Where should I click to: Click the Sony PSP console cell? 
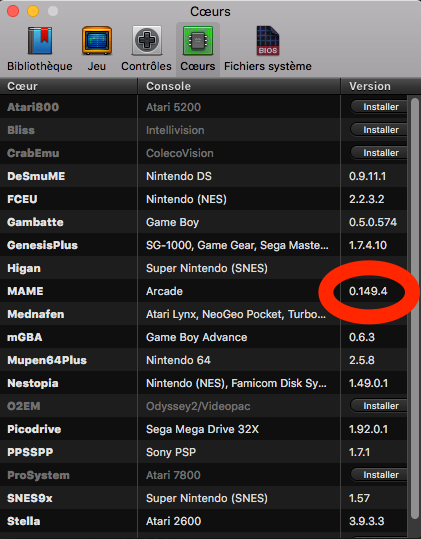pyautogui.click(x=171, y=452)
